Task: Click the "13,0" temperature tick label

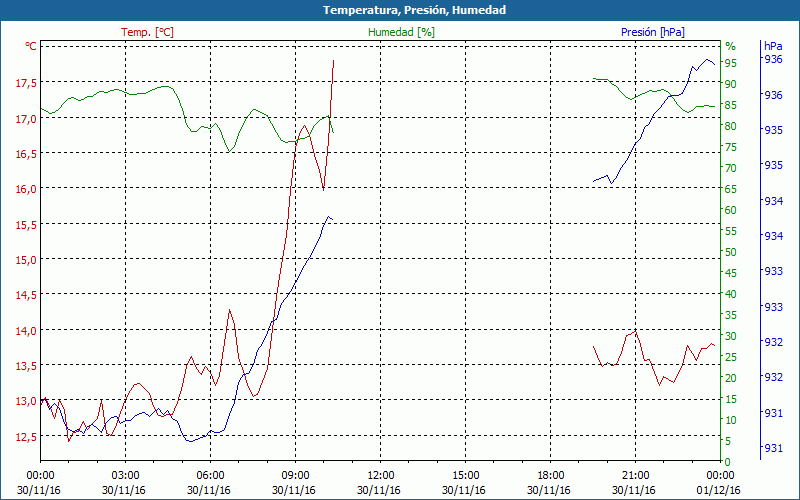Action: [26, 402]
